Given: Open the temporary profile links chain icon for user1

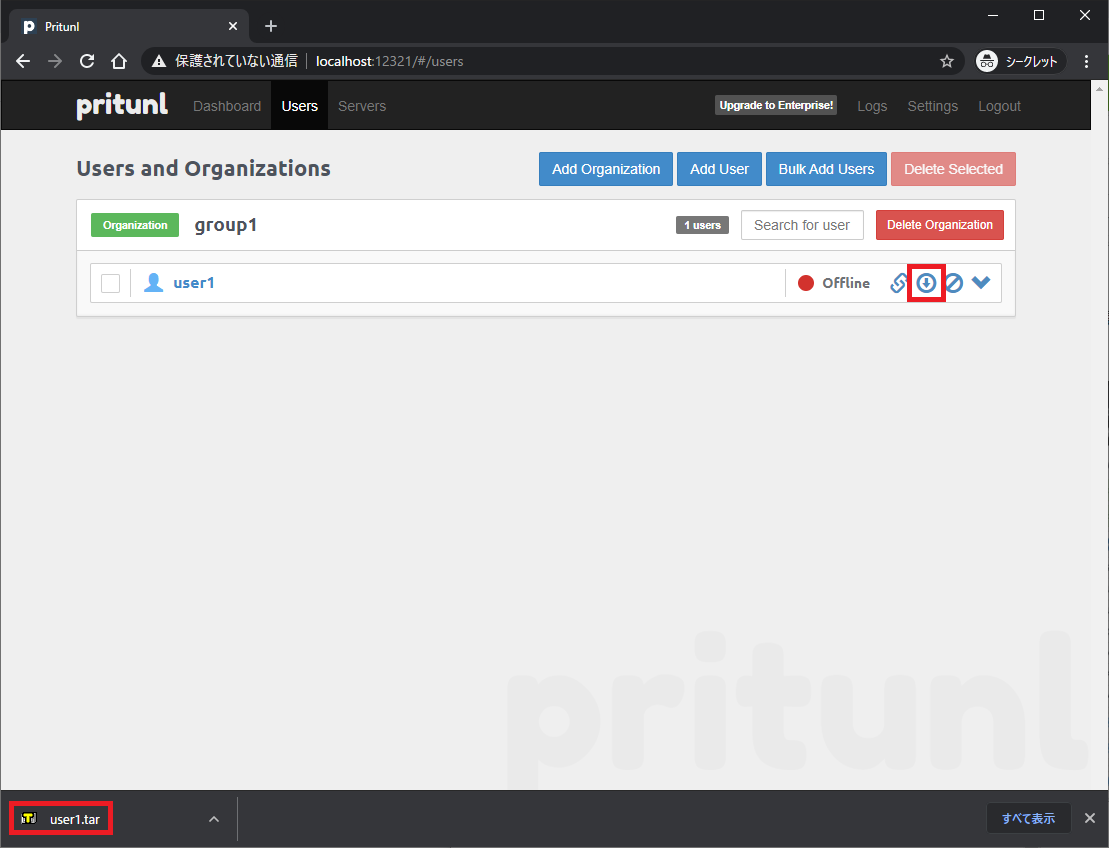Looking at the screenshot, I should click(x=898, y=283).
